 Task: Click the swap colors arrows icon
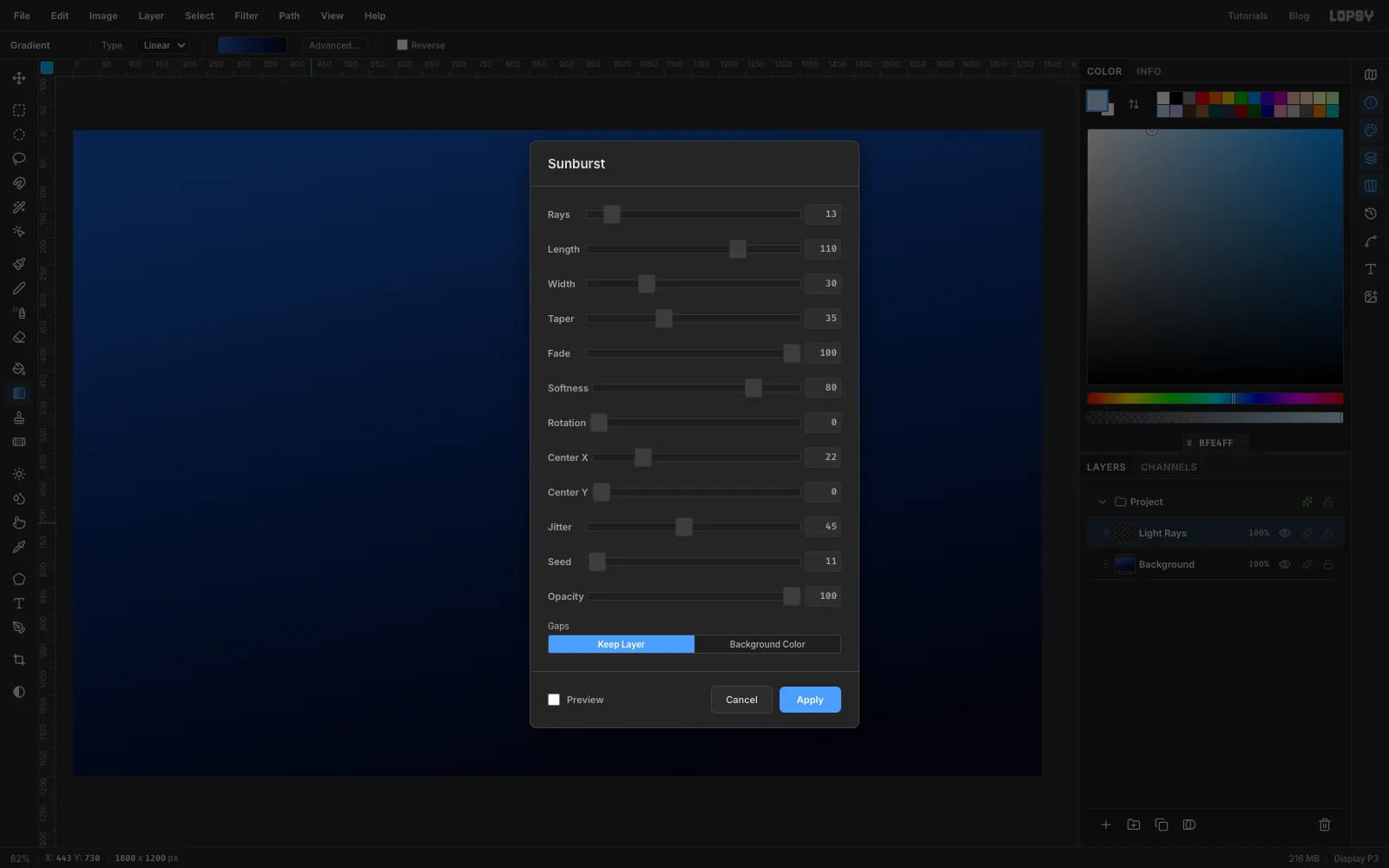click(x=1134, y=104)
